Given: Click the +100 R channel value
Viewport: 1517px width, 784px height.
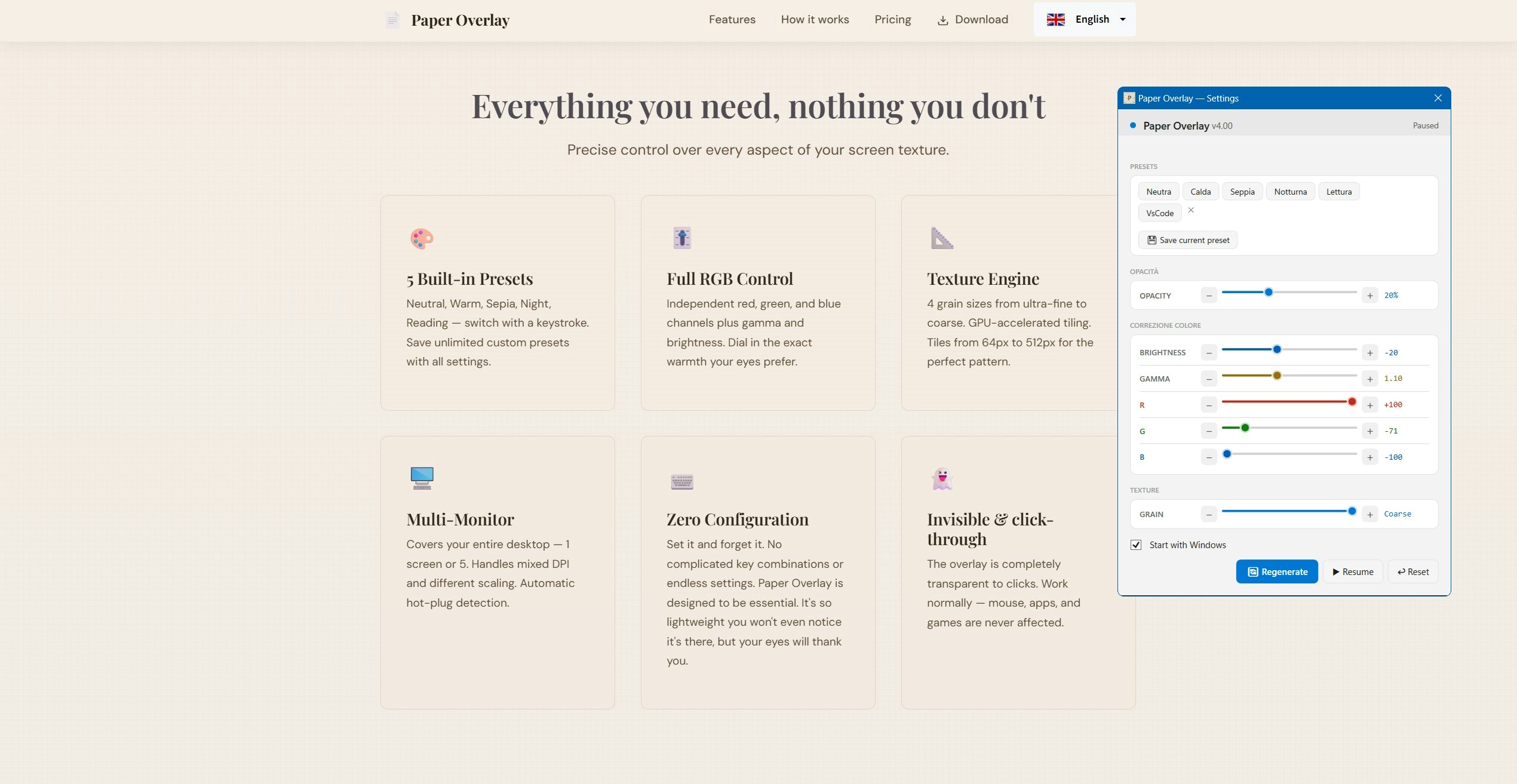Looking at the screenshot, I should pyautogui.click(x=1393, y=404).
